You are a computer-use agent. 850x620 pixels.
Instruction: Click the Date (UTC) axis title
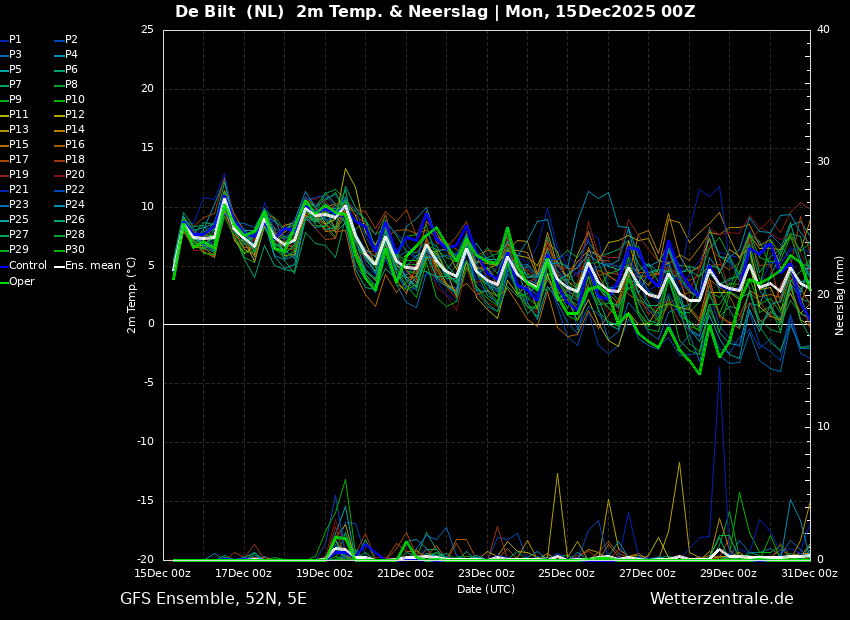coord(486,589)
